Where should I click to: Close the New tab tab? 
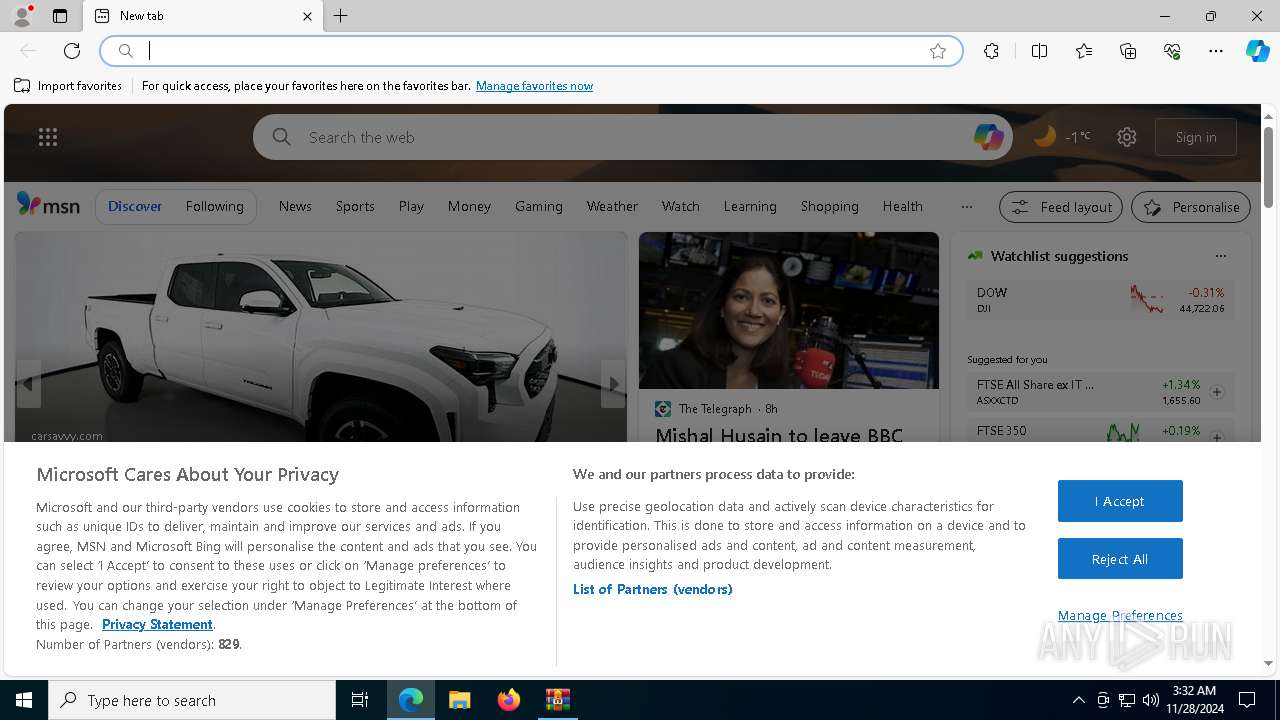tap(307, 16)
